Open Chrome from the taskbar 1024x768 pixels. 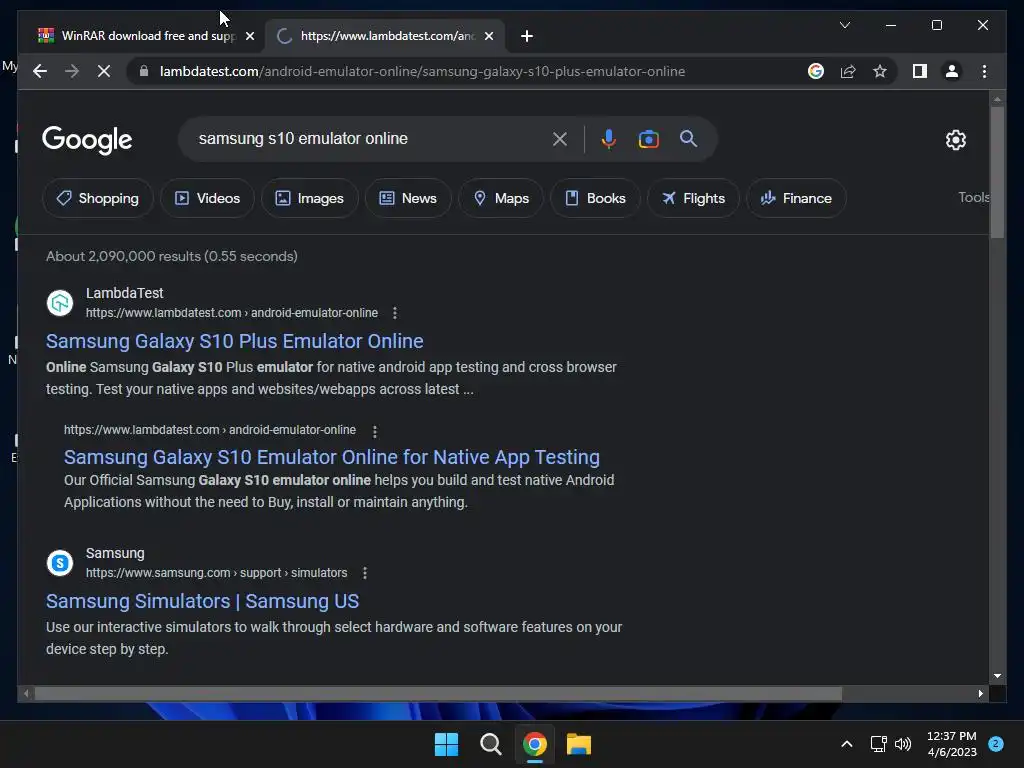coord(534,744)
